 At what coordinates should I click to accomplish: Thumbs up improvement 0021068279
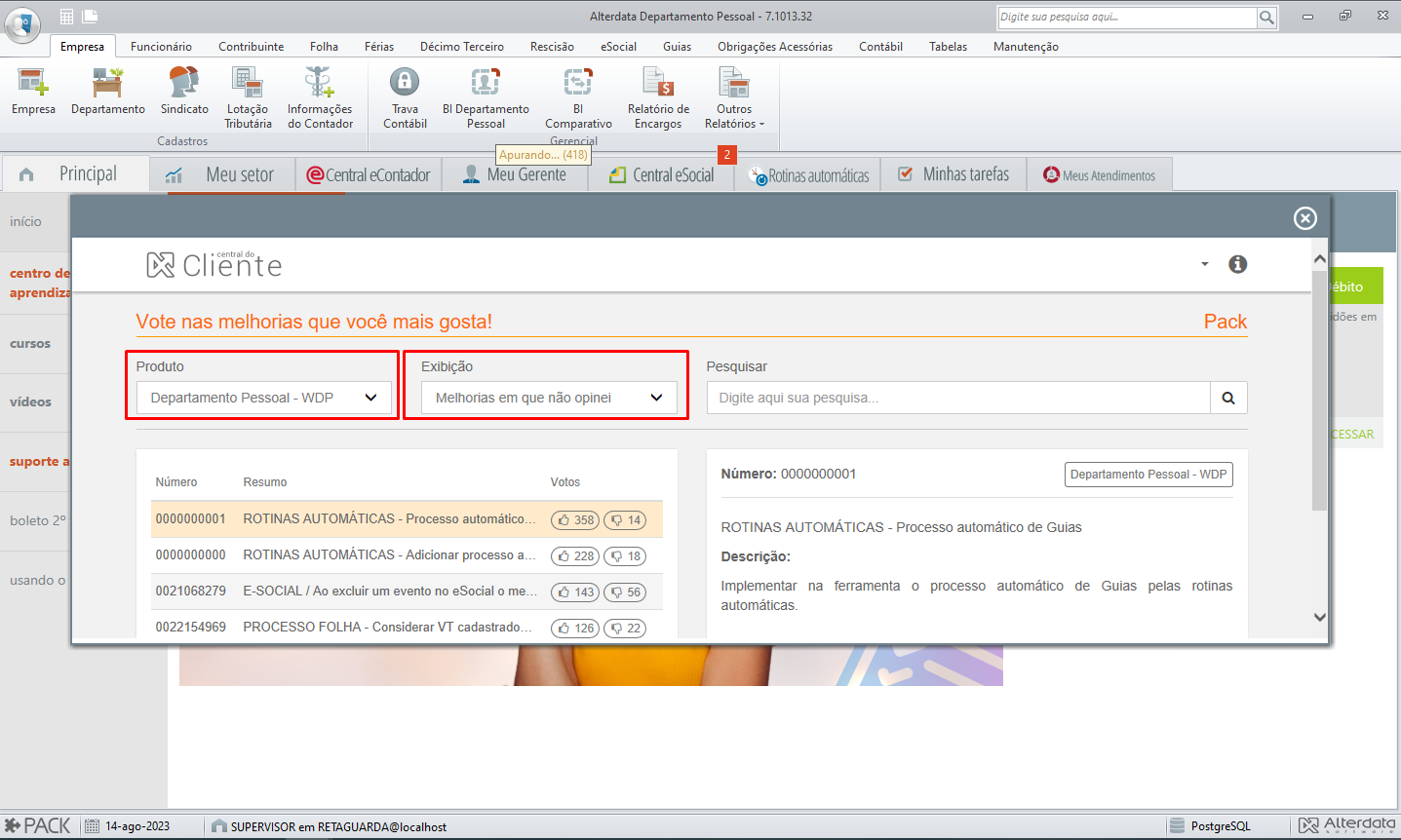(575, 592)
